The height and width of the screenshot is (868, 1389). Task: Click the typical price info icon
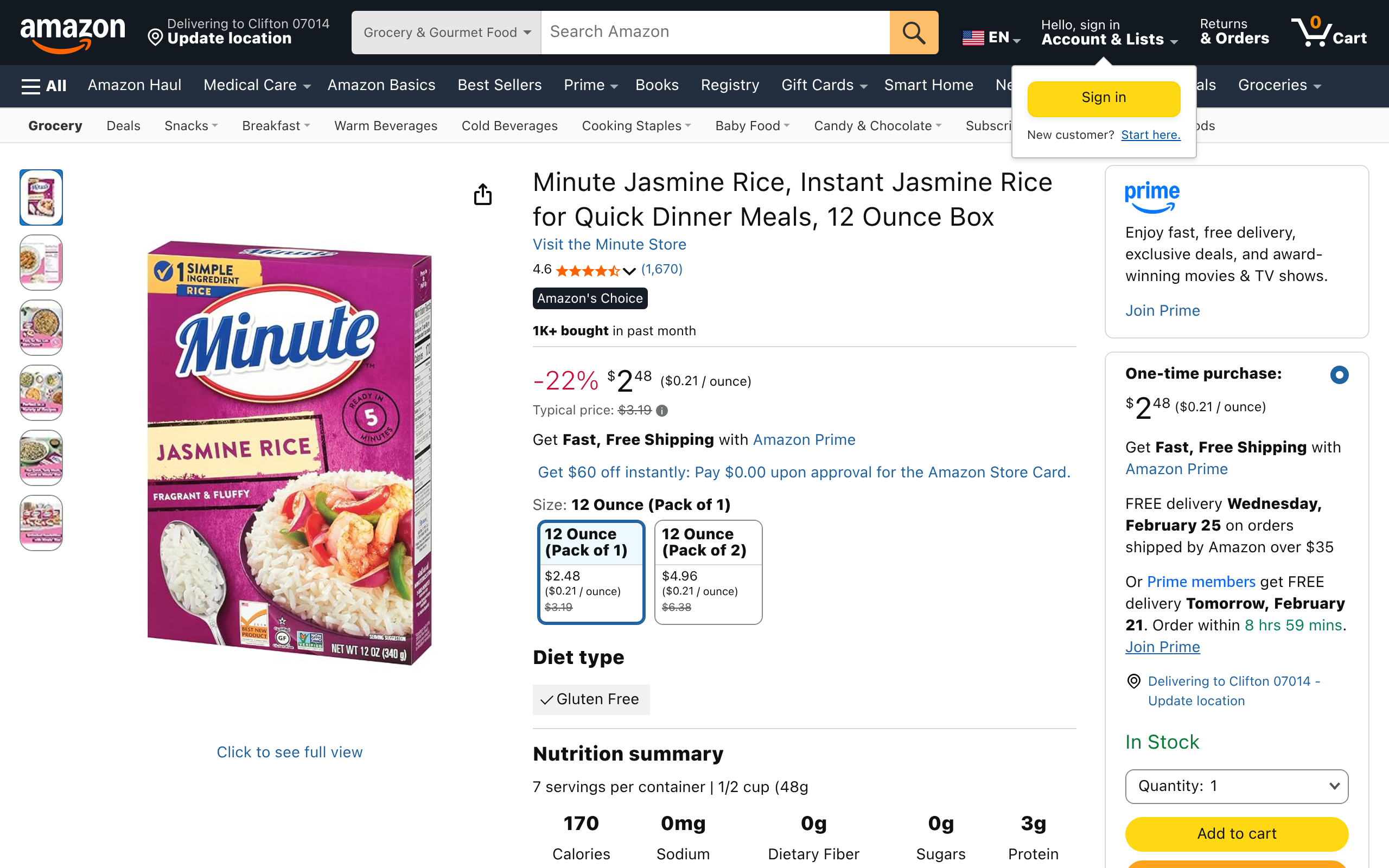pos(662,411)
